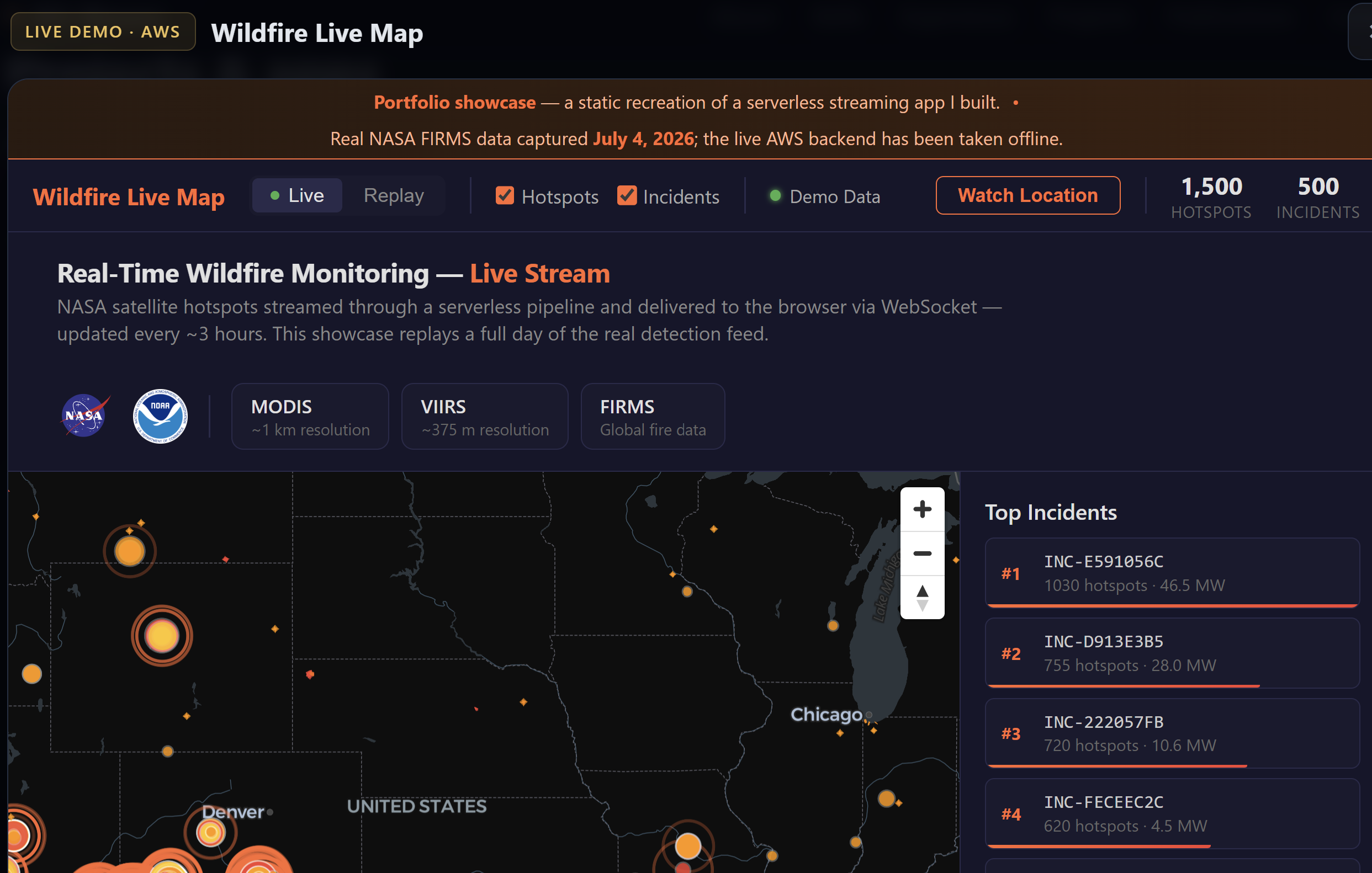Screen dimensions: 1372x873
Task: Click the incident marker beside the Denver label
Action: point(211,833)
